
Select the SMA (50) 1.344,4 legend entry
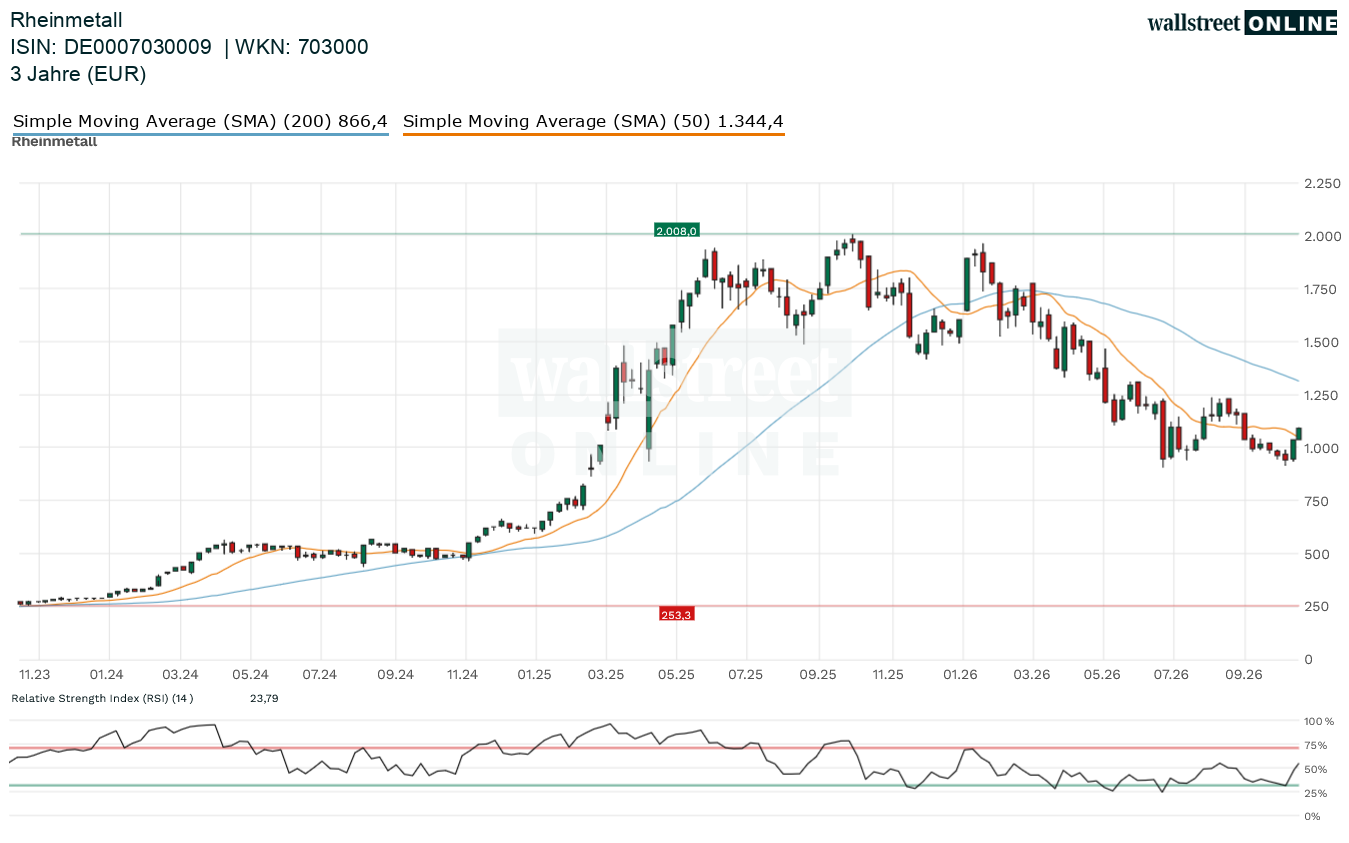[x=593, y=122]
